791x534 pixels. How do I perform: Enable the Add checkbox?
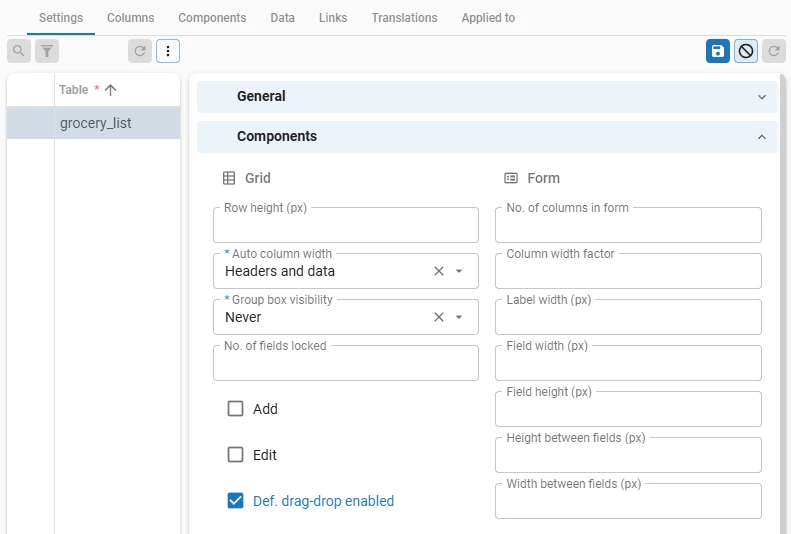[x=236, y=409]
